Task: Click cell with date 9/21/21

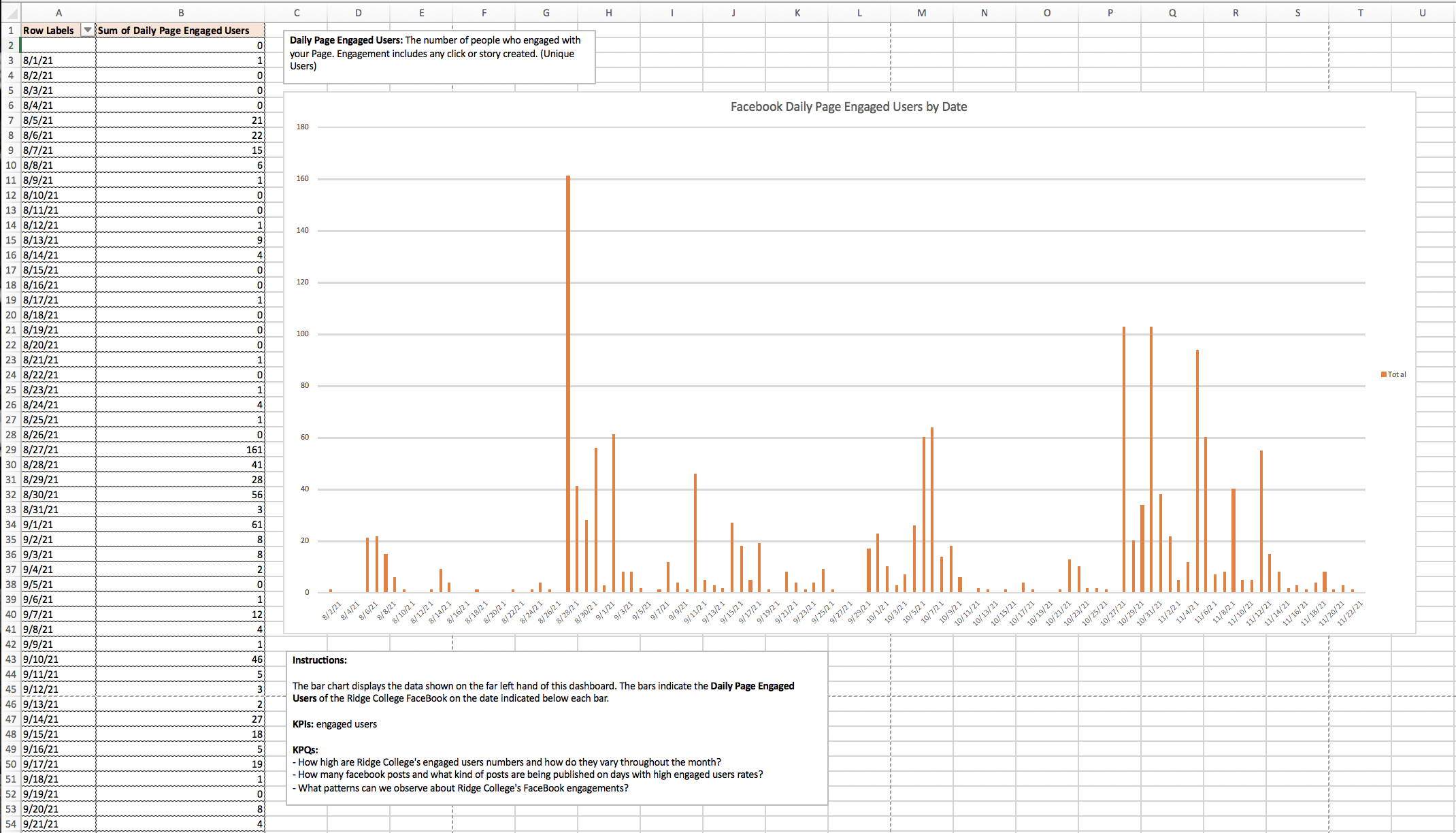Action: pos(59,824)
